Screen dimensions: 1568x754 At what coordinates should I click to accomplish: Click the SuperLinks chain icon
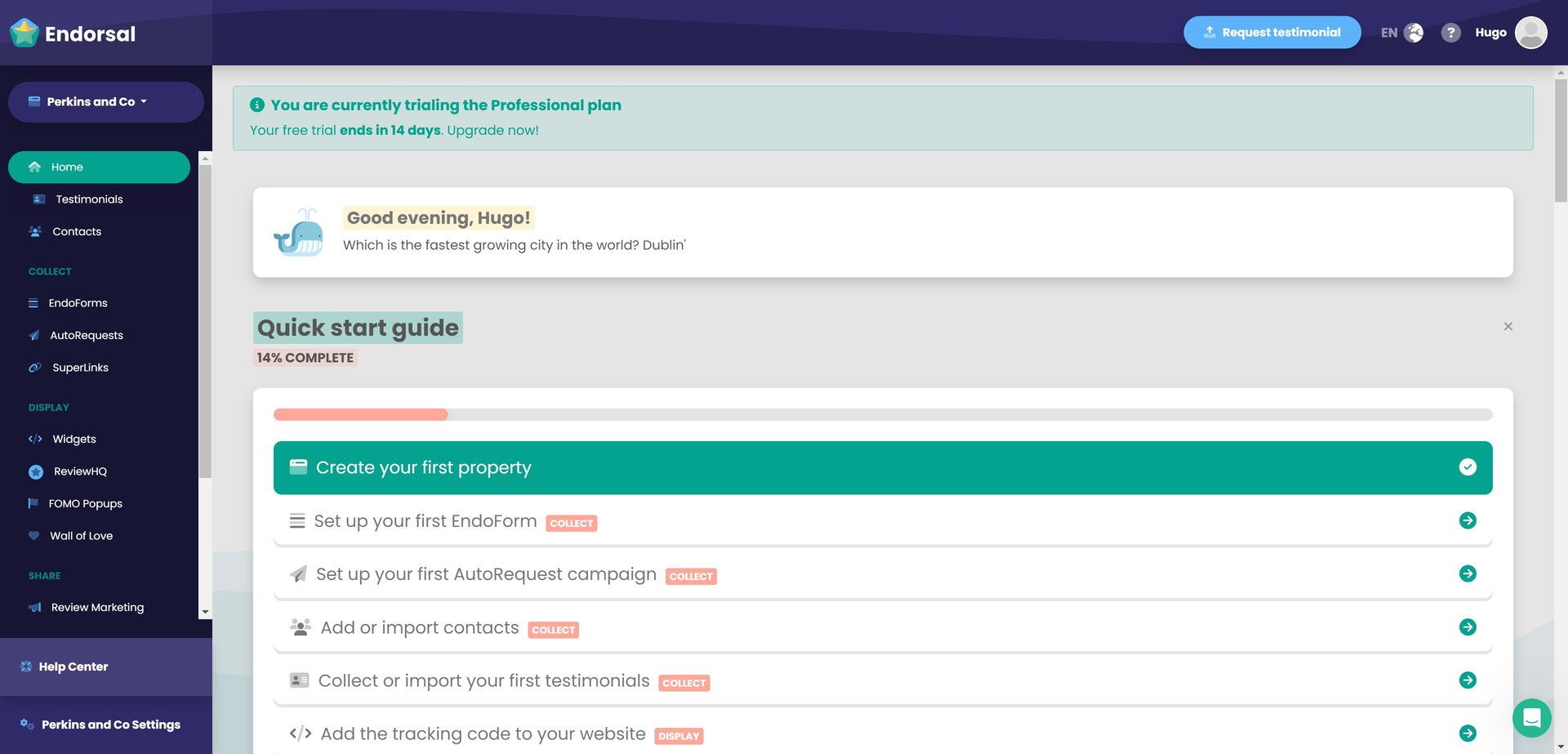tap(35, 368)
